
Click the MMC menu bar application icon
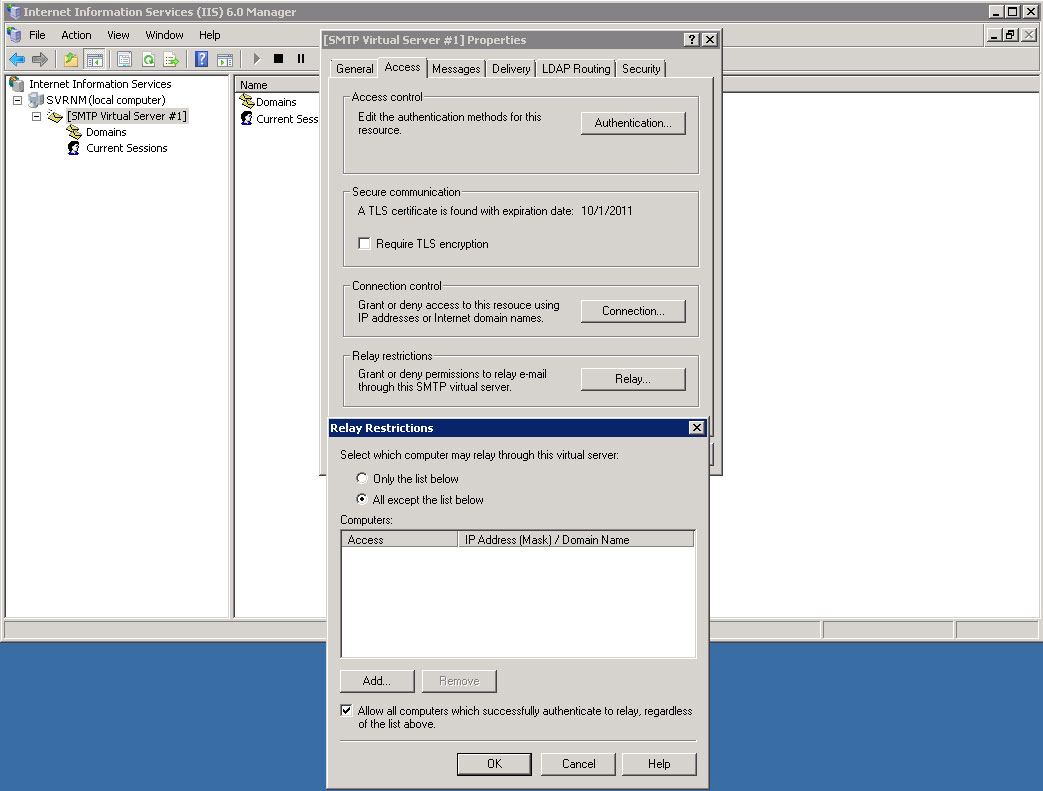[14, 35]
